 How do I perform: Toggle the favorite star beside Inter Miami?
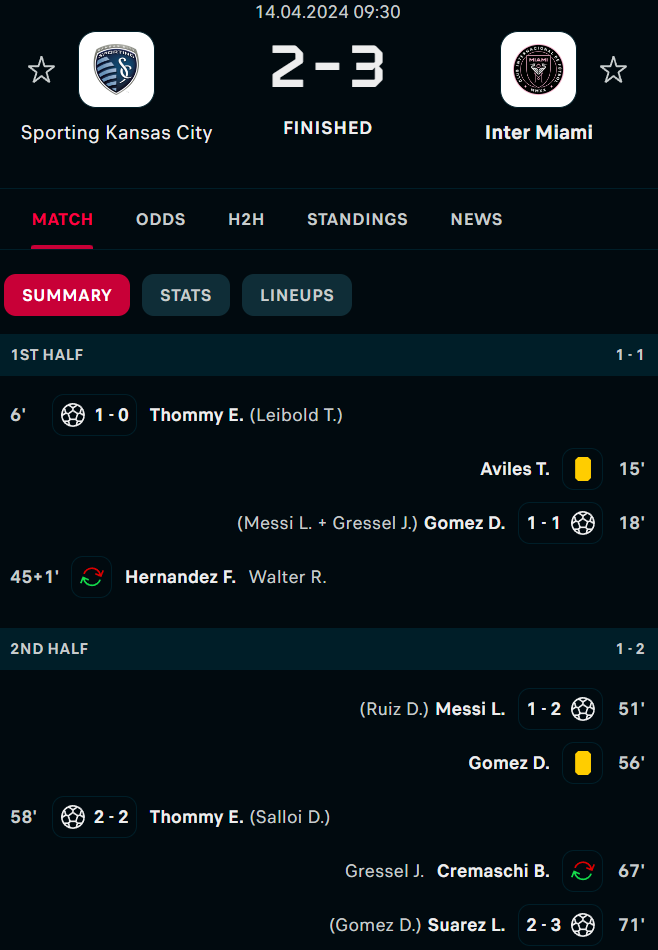coord(613,70)
